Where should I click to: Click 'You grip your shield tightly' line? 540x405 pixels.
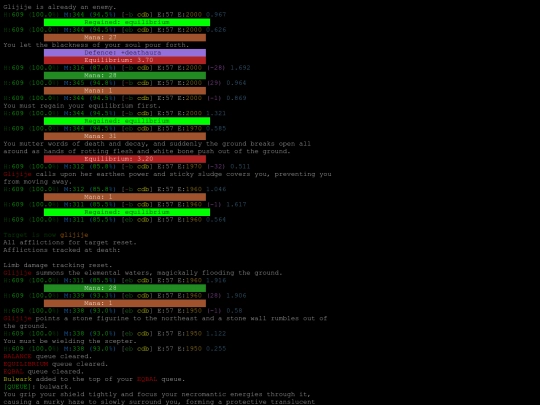157,394
